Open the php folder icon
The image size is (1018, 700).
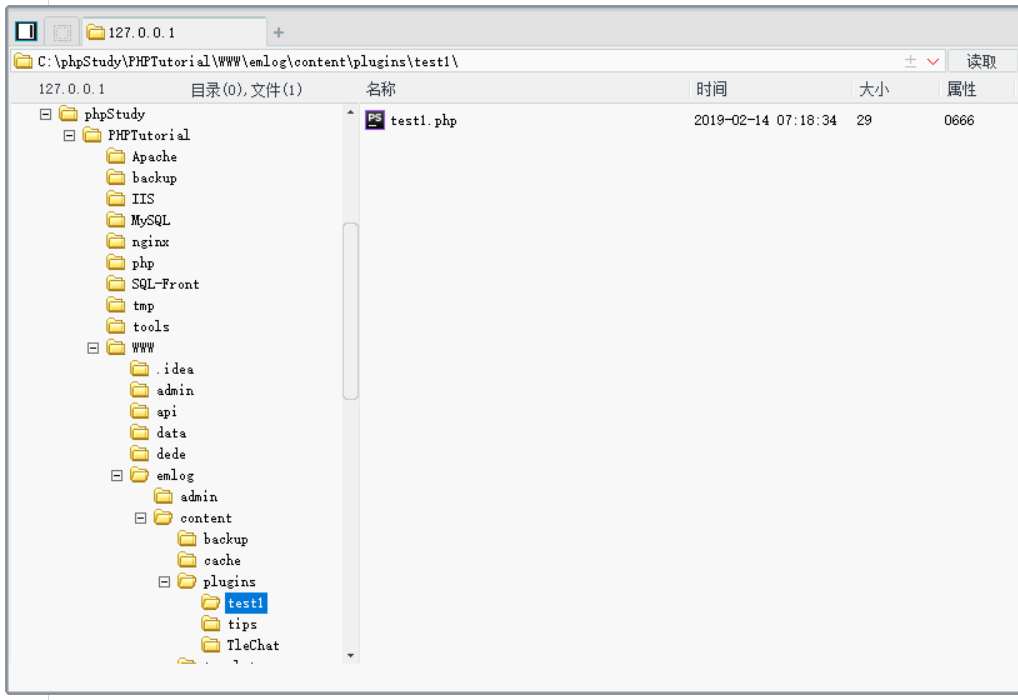click(116, 262)
